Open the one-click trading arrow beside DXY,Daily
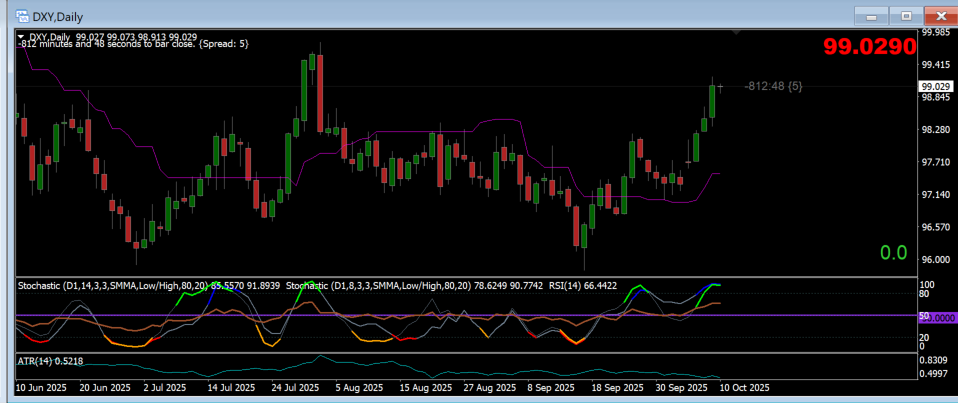 point(22,37)
